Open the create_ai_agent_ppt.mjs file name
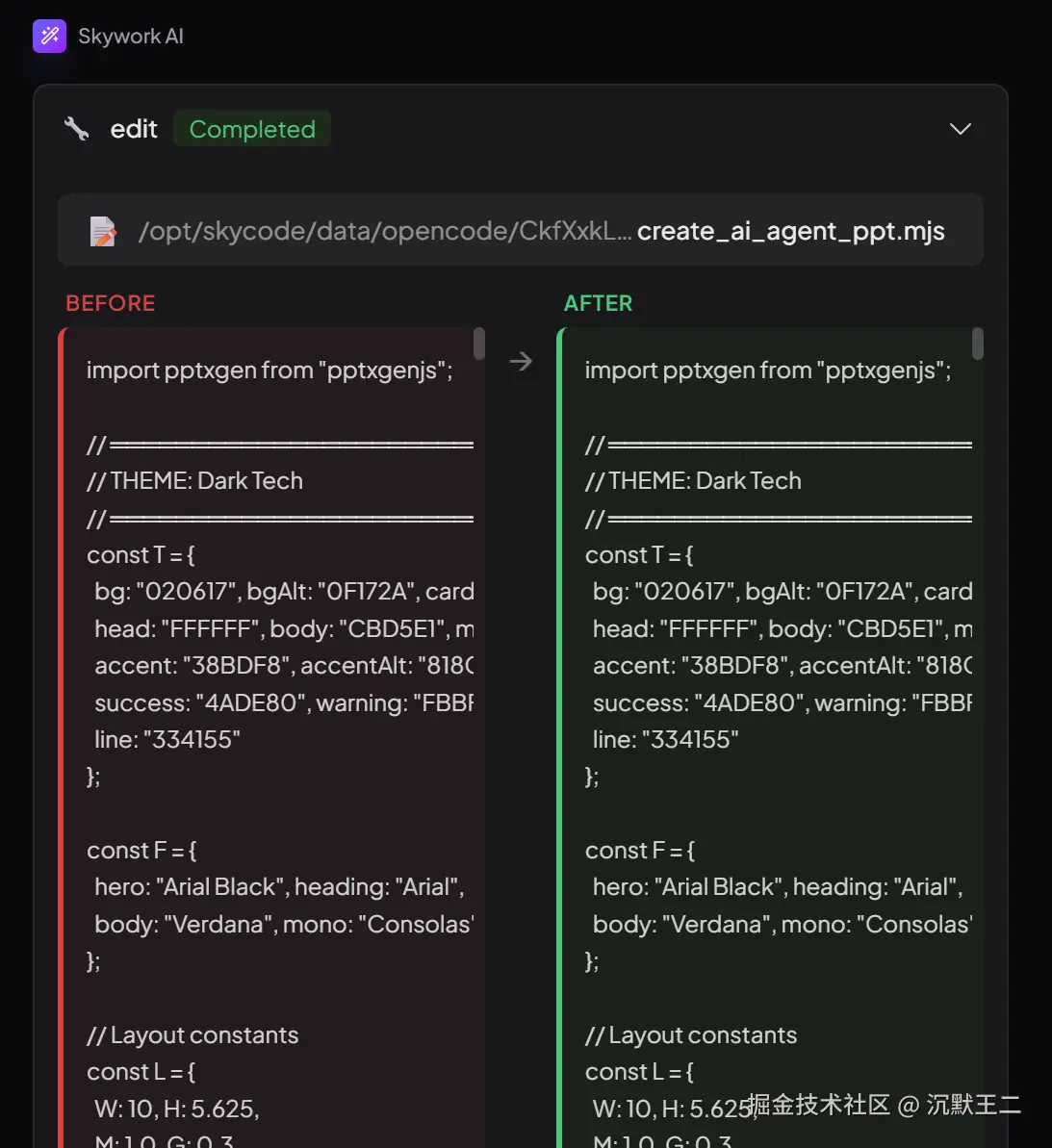This screenshot has height=1148, width=1052. pyautogui.click(x=790, y=231)
